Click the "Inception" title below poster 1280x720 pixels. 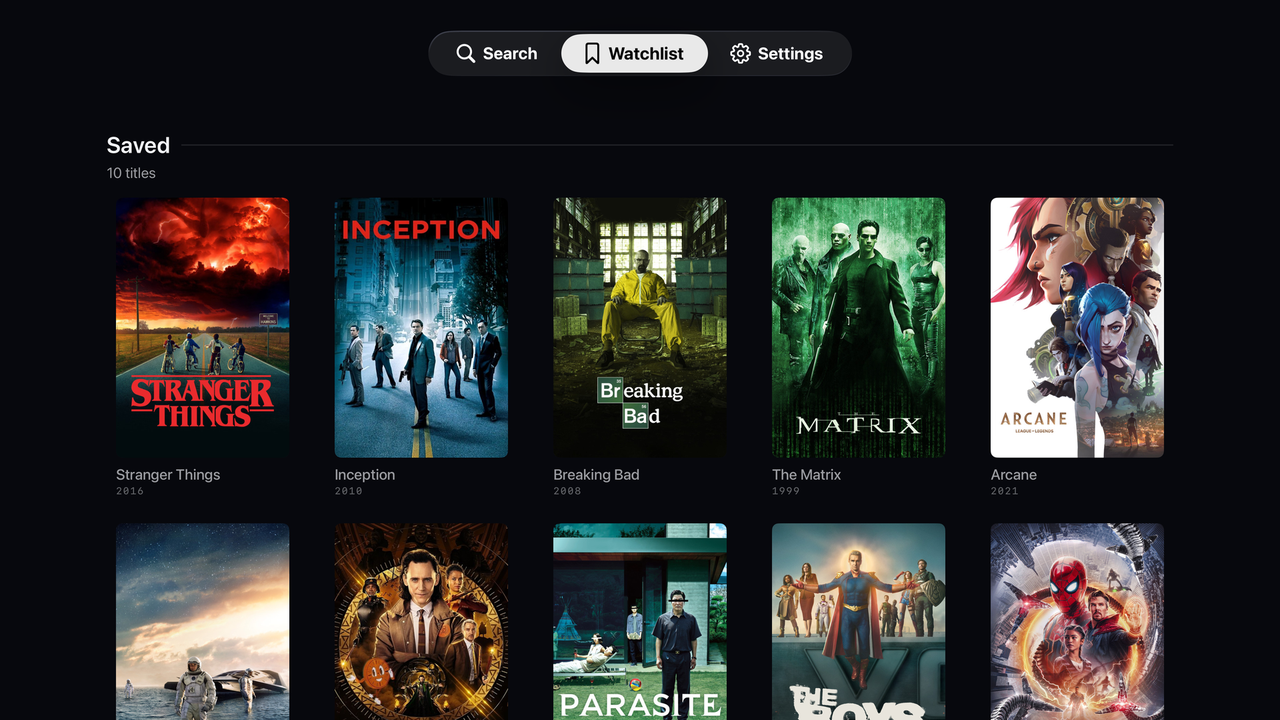pos(365,475)
